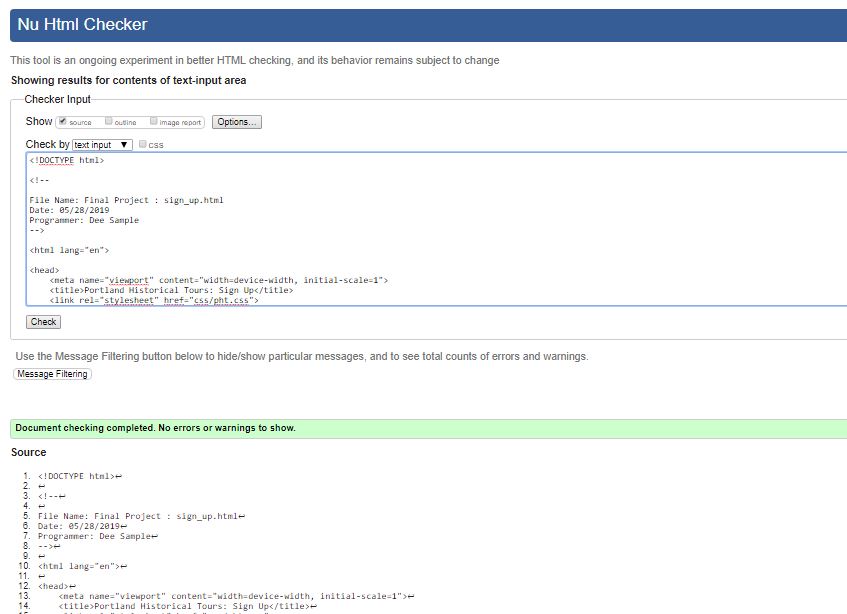Click source line 13 meta viewport tag
Viewport: 847px width, 614px height.
[236, 596]
